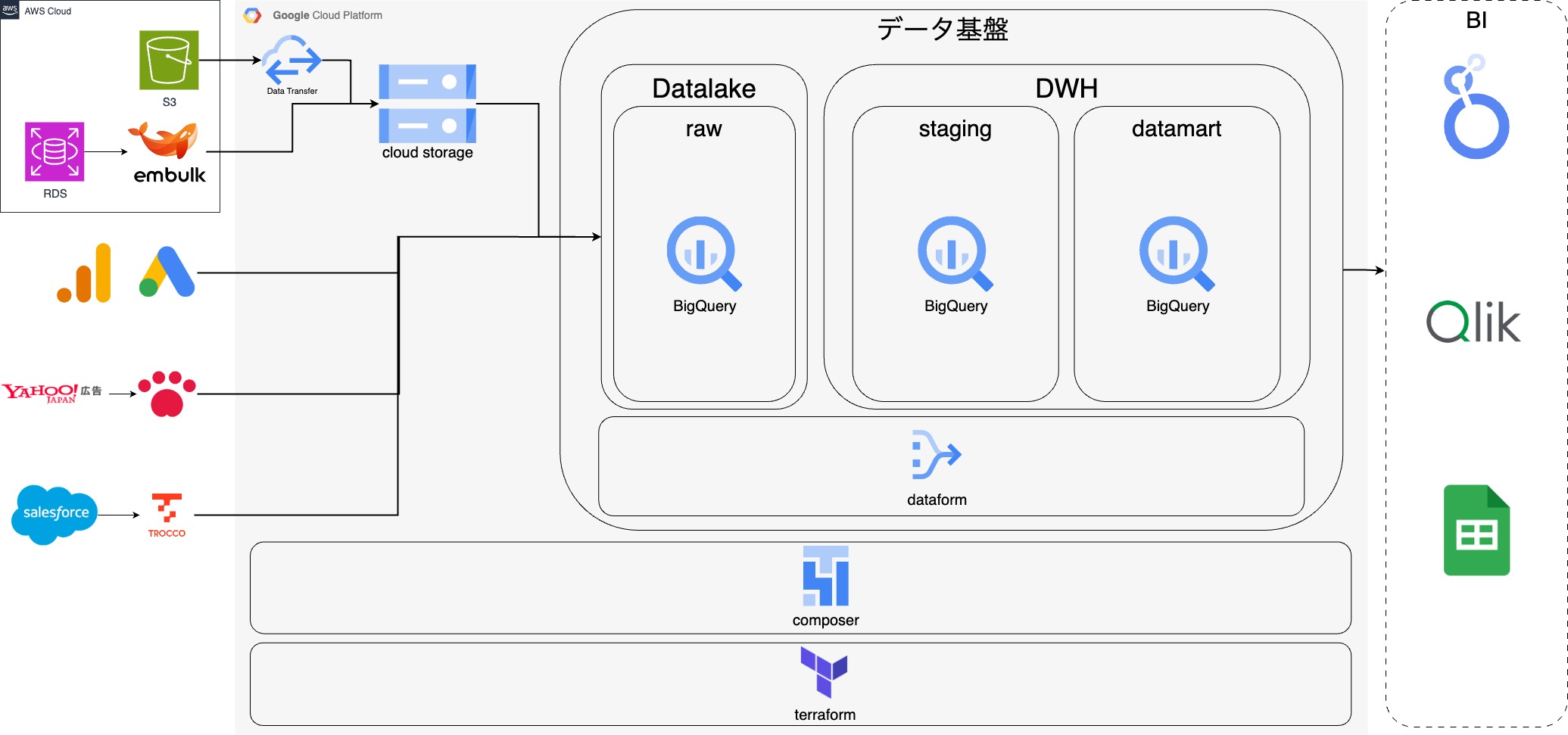Click the Qlik logo
The width and height of the screenshot is (1568, 735).
pos(1473,322)
